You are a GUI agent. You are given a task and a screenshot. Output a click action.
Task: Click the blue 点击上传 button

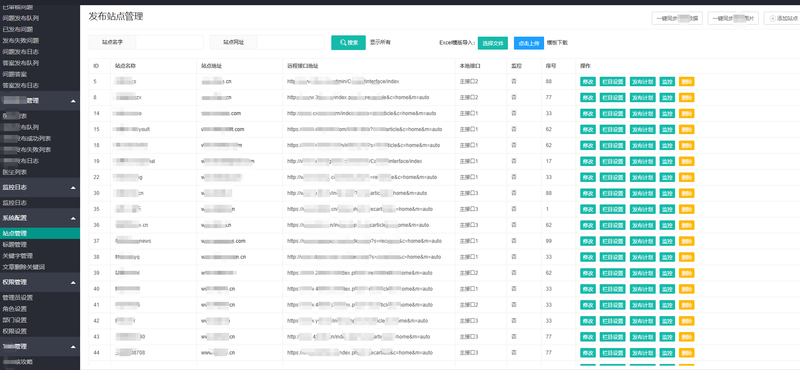pos(529,43)
